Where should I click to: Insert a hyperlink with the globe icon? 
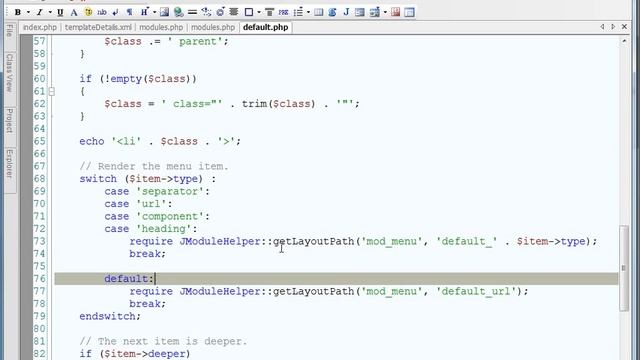point(178,12)
